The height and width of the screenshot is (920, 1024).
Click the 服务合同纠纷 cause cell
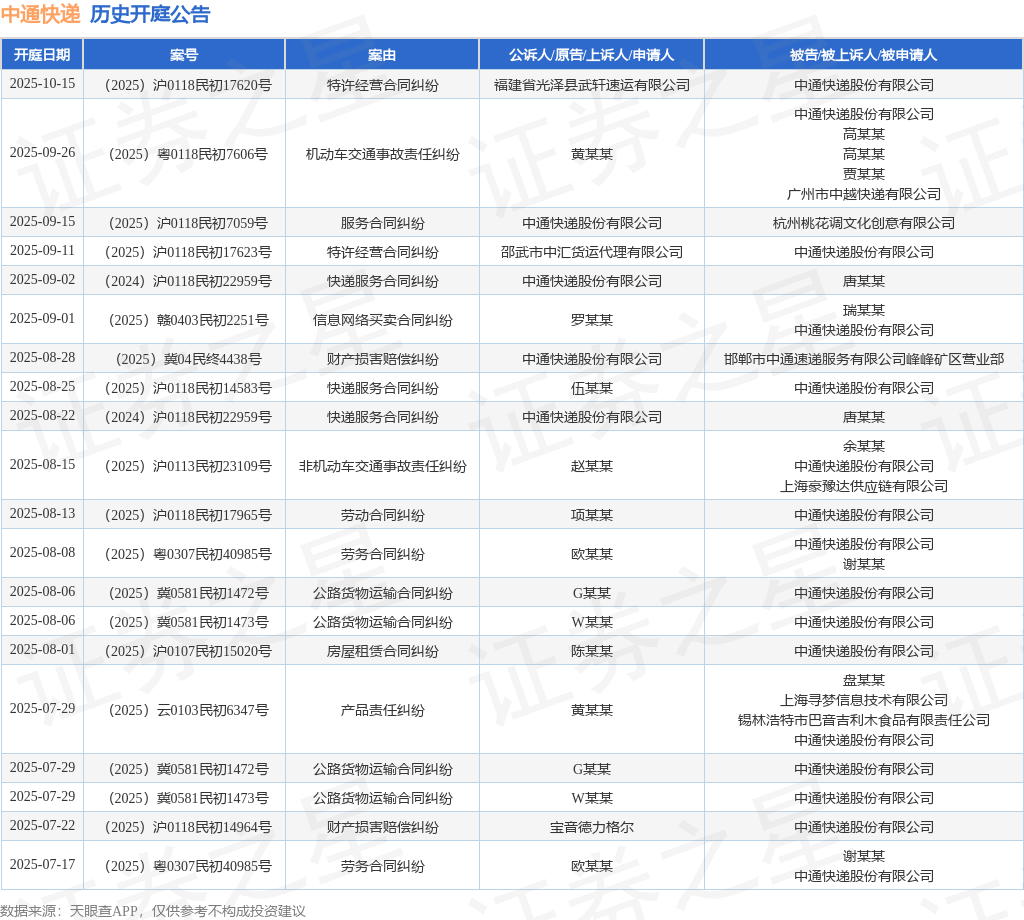[x=382, y=223]
